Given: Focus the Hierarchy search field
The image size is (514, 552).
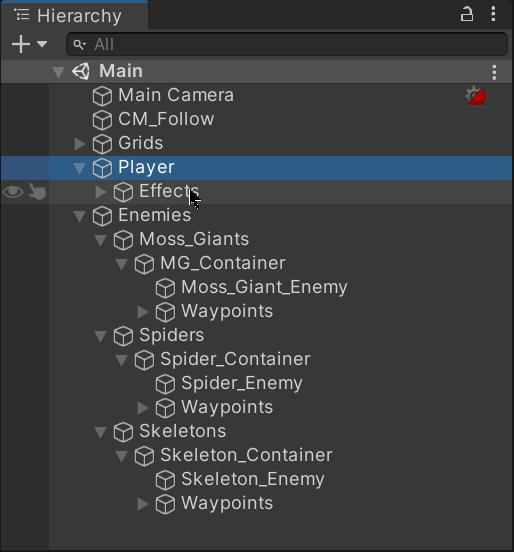Looking at the screenshot, I should point(287,44).
